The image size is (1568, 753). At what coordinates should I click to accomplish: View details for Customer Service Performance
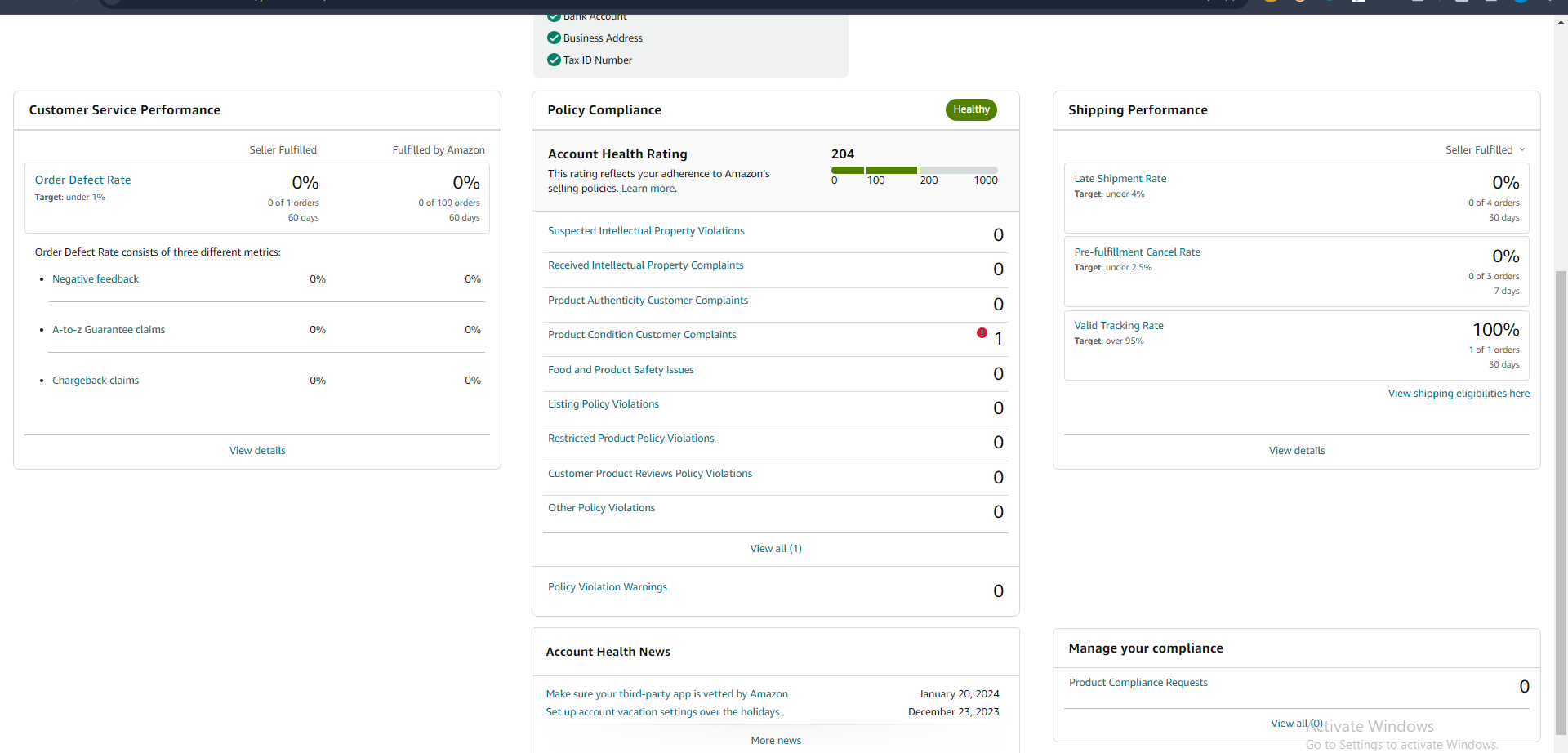click(x=257, y=451)
